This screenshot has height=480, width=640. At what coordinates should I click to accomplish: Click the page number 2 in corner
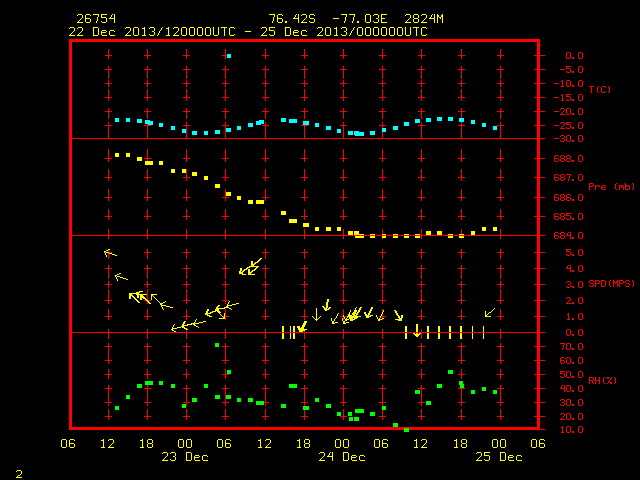click(x=19, y=474)
